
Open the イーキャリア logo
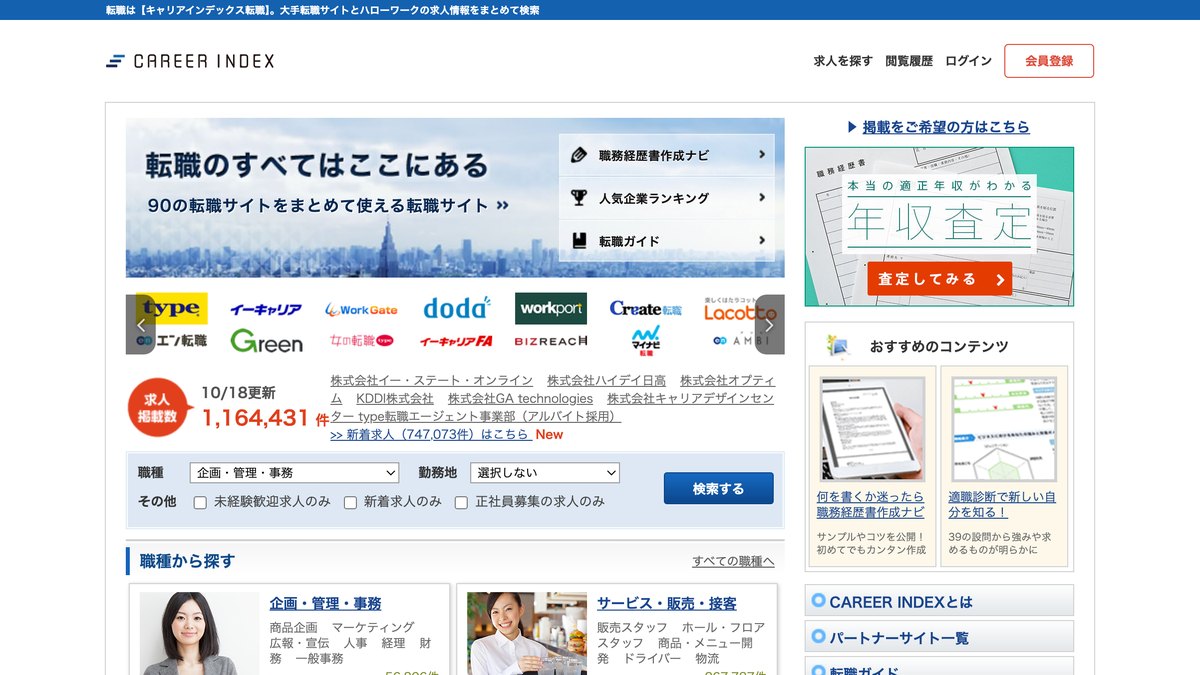coord(265,310)
